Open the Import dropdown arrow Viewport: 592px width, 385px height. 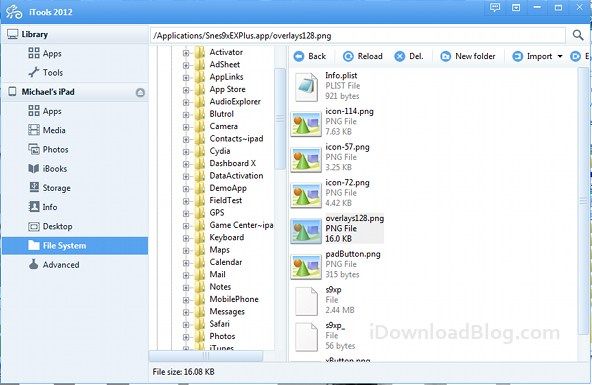click(x=560, y=56)
